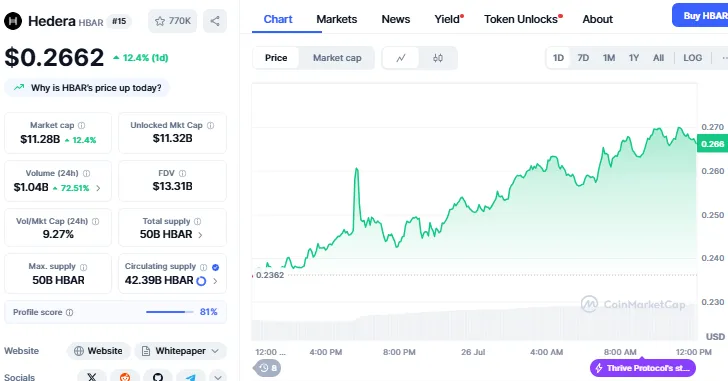Click circulating supply progress ring icon

(201, 281)
